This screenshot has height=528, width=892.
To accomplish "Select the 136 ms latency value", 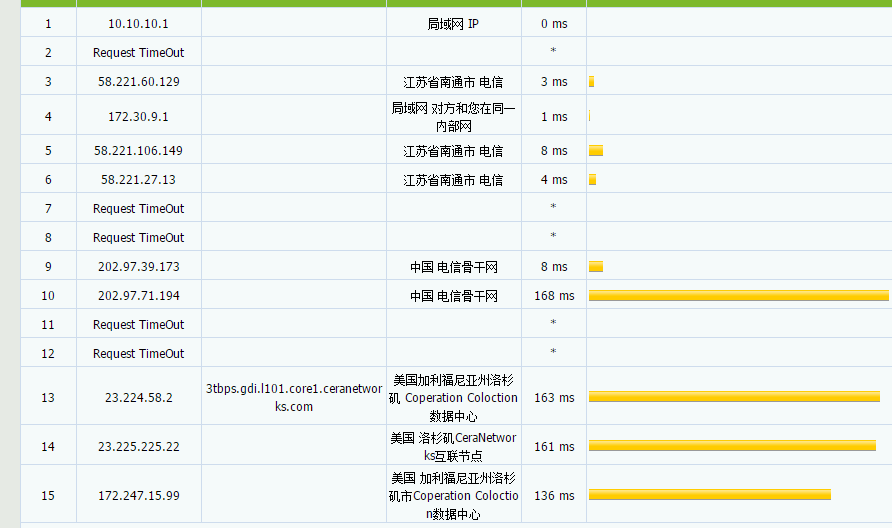I will pos(554,496).
